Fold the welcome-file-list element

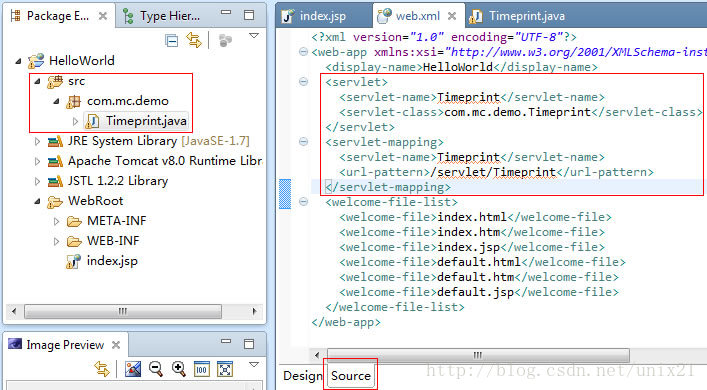[303, 202]
